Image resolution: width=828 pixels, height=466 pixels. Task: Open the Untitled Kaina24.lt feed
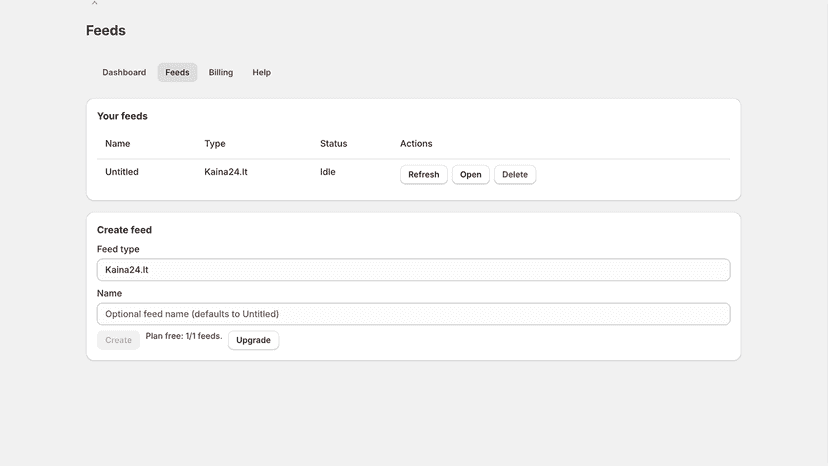[x=471, y=174]
